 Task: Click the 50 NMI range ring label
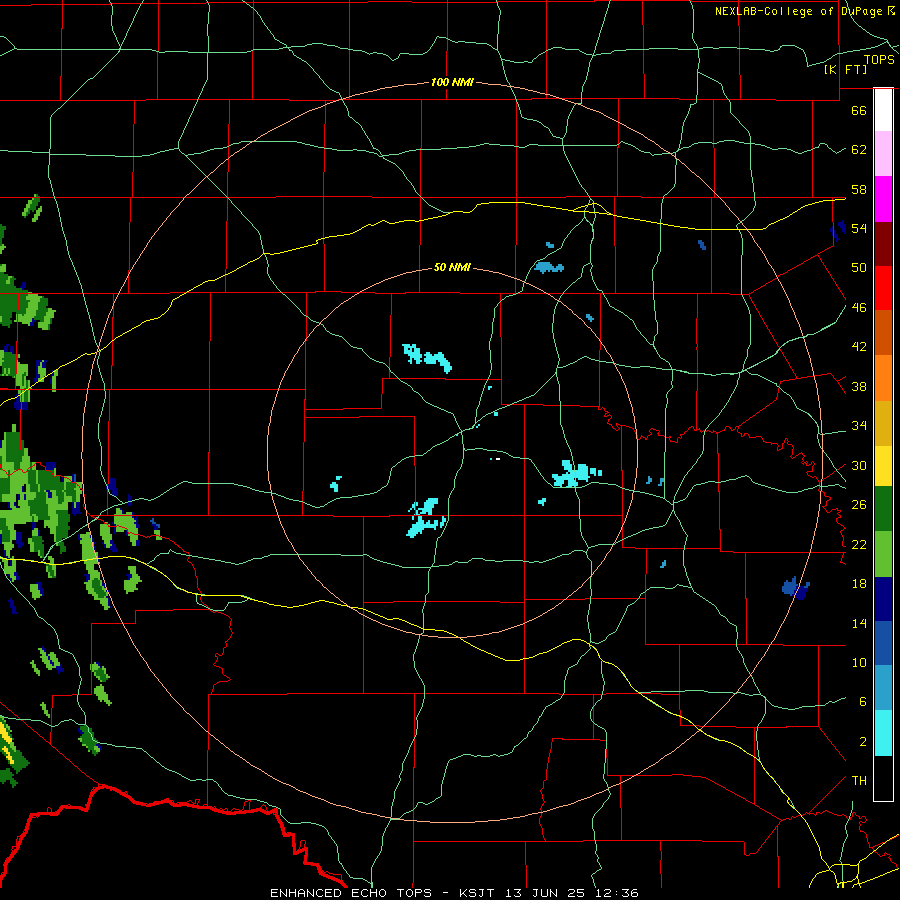coord(452,267)
